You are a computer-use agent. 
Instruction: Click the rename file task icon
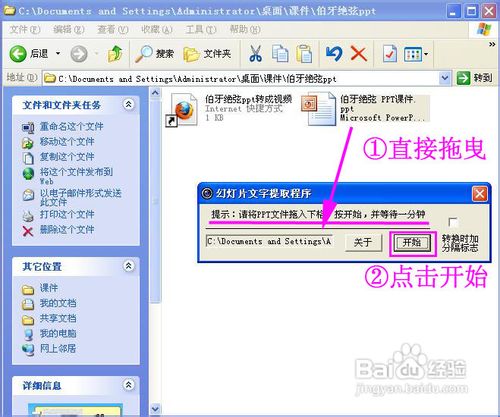pyautogui.click(x=28, y=127)
